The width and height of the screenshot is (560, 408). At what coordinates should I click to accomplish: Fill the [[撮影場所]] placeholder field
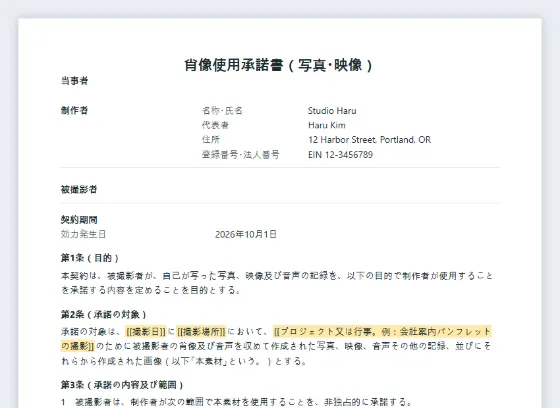pyautogui.click(x=201, y=332)
